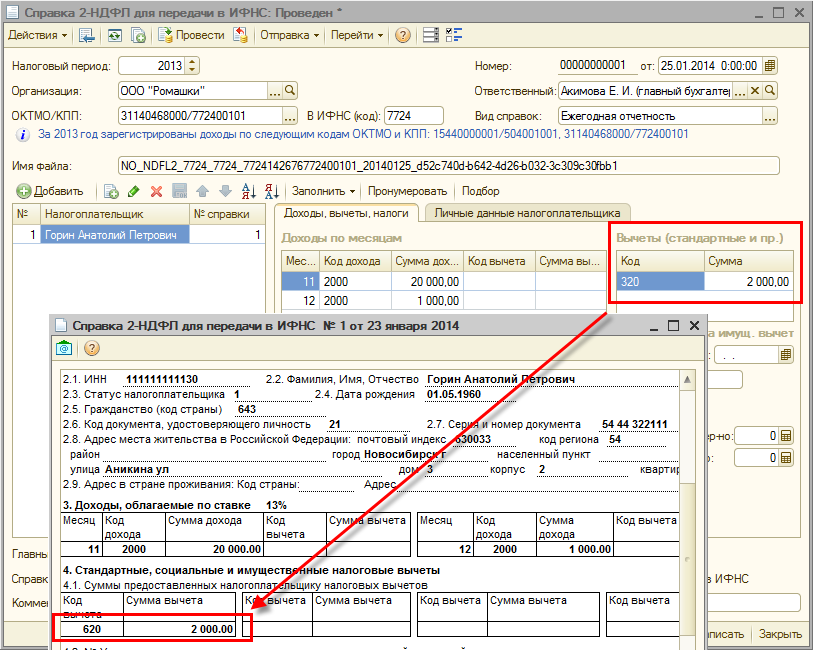Click the magnifier icon next to Организация
Image resolution: width=813 pixels, height=650 pixels.
(x=290, y=90)
